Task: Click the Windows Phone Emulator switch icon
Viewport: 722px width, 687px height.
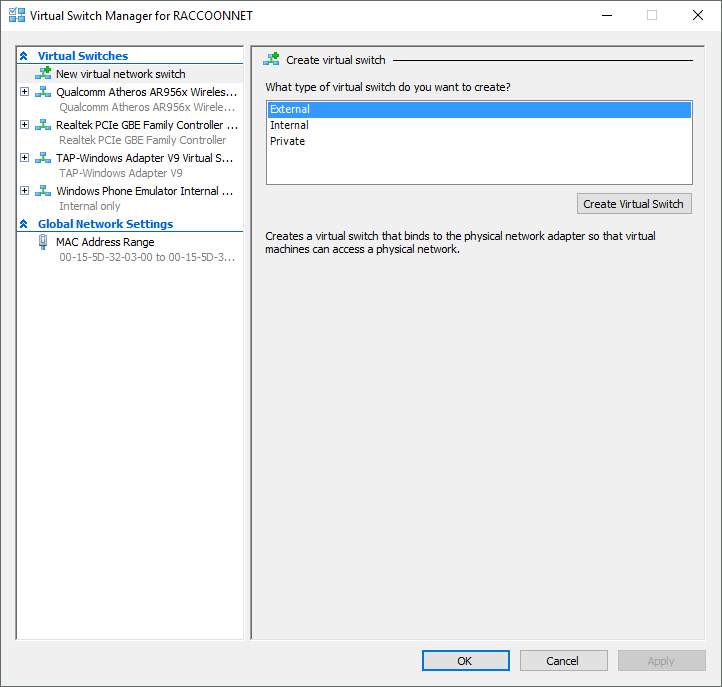Action: (43, 191)
